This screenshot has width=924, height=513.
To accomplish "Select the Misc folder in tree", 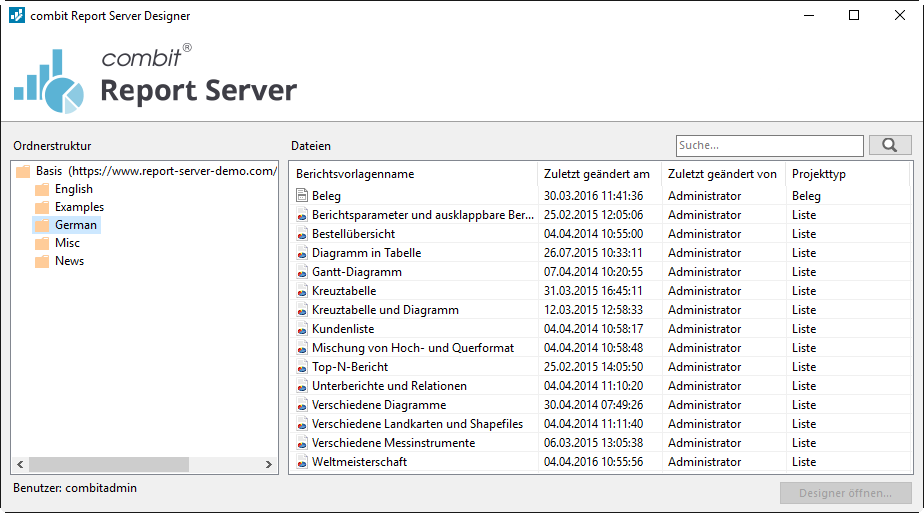I will (x=67, y=243).
